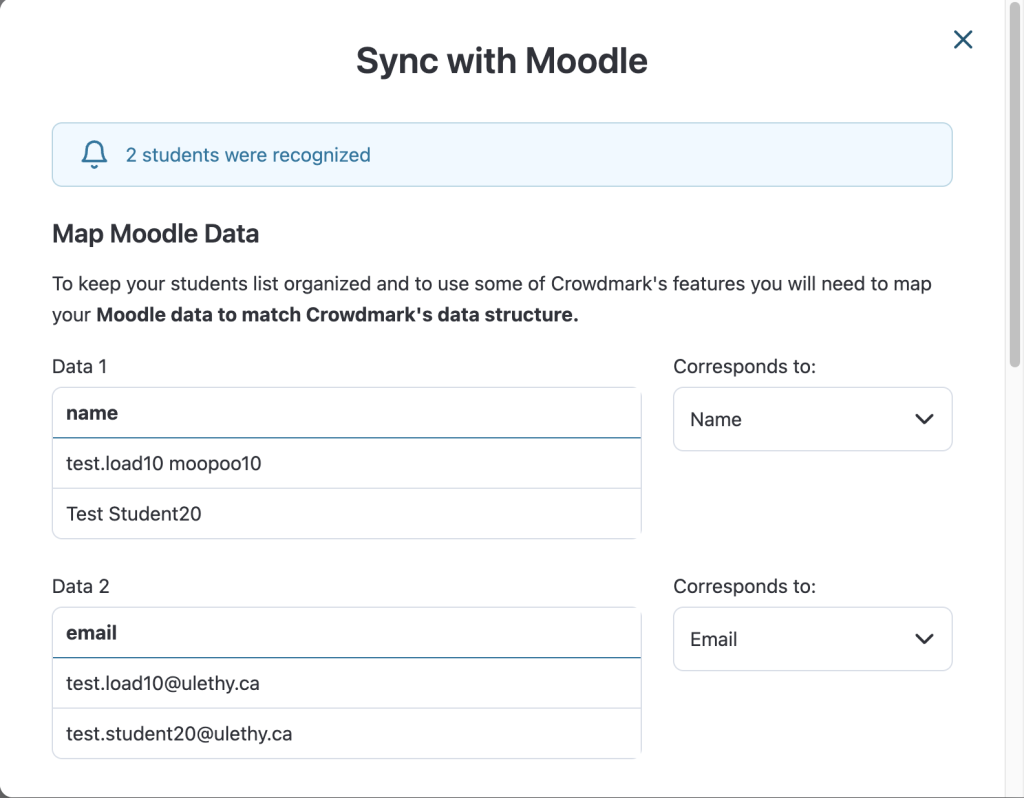Click the second 'Corresponds to:' label
The image size is (1024, 798).
744,586
